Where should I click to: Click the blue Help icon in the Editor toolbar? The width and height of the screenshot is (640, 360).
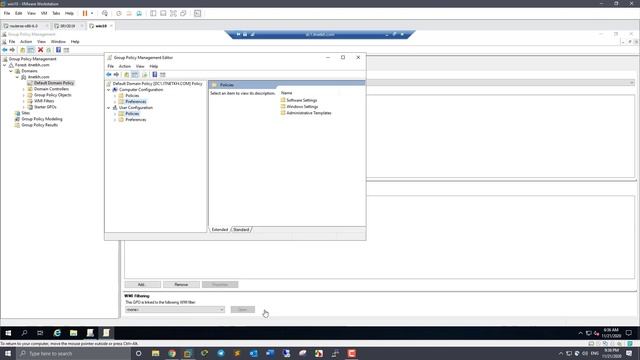point(155,75)
